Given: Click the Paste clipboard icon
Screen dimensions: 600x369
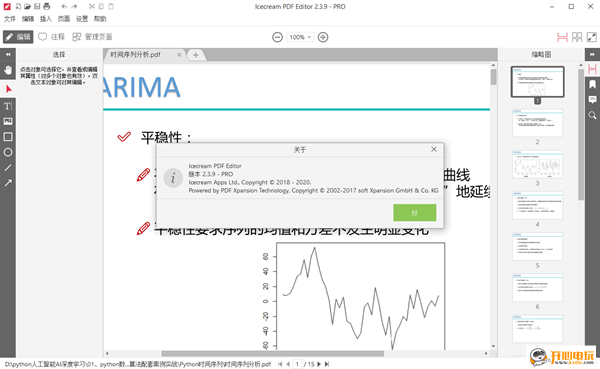Looking at the screenshot, I should point(111,7).
